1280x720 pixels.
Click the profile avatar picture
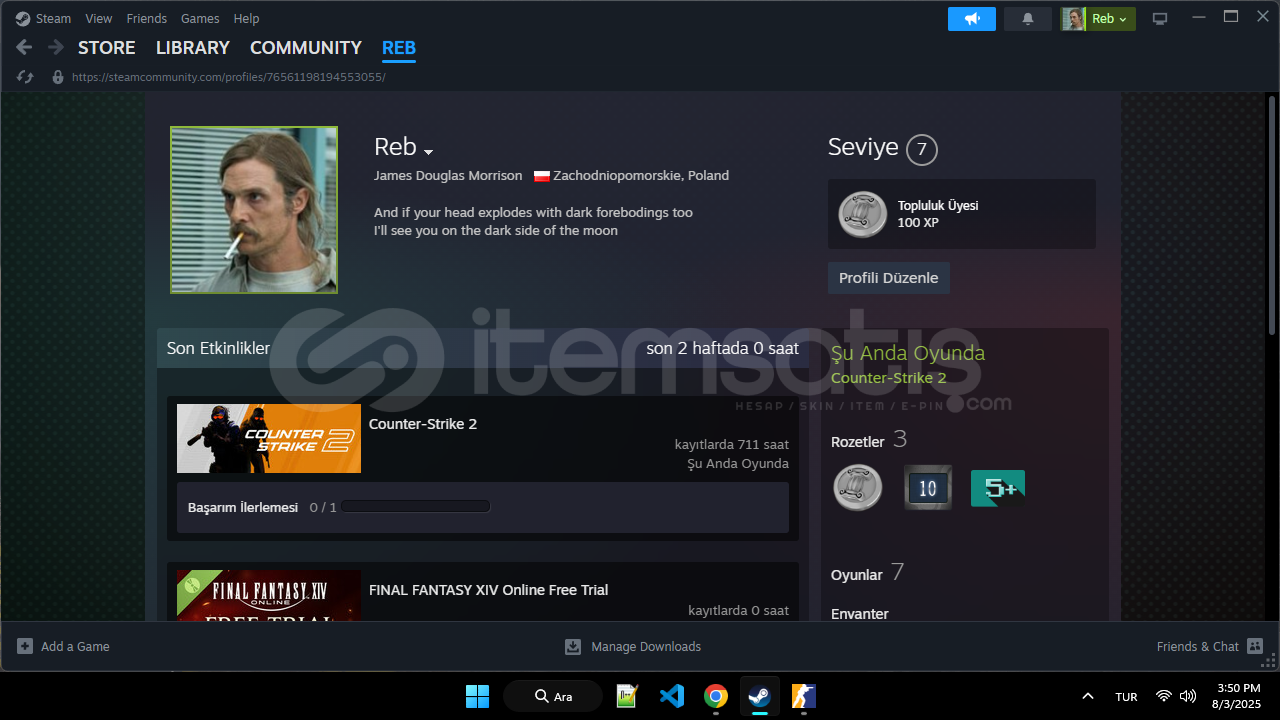tap(254, 210)
